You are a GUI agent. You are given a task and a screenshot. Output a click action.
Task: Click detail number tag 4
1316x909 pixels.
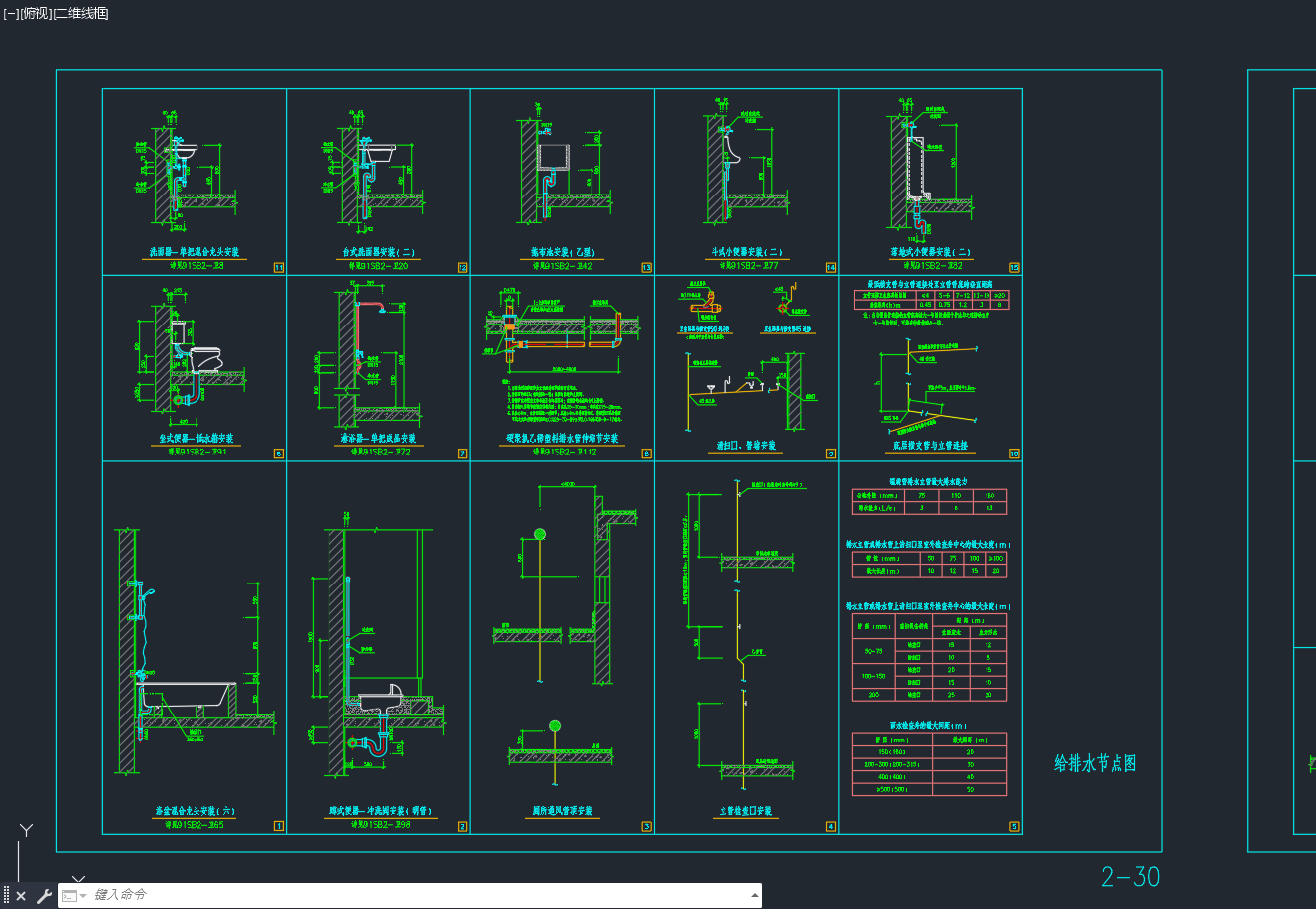(x=831, y=826)
